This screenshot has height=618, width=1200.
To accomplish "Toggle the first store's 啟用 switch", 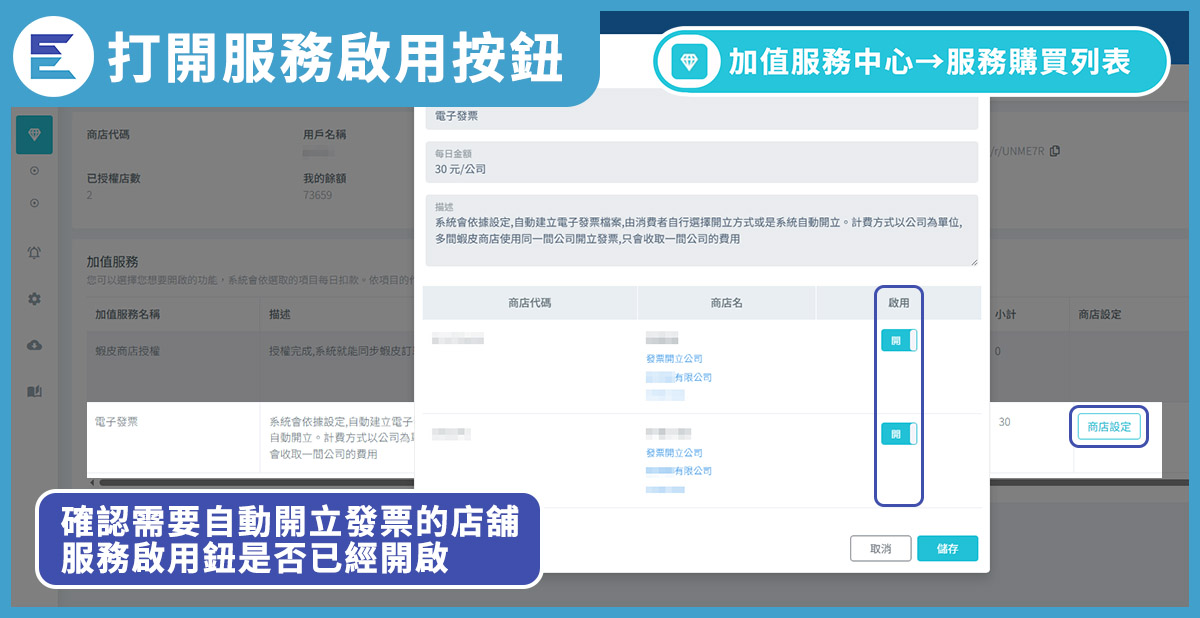I will tap(898, 340).
